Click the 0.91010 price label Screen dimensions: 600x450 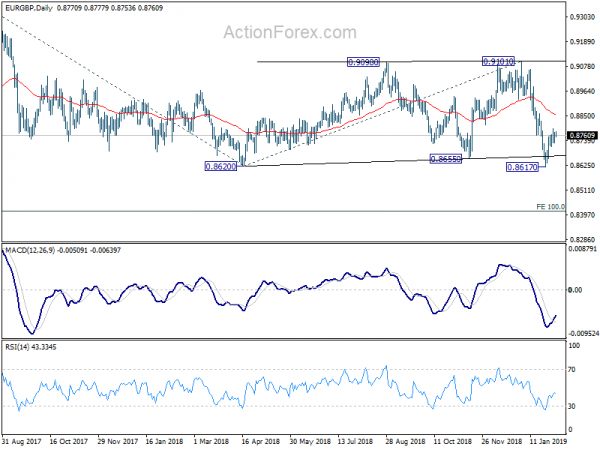[498, 61]
